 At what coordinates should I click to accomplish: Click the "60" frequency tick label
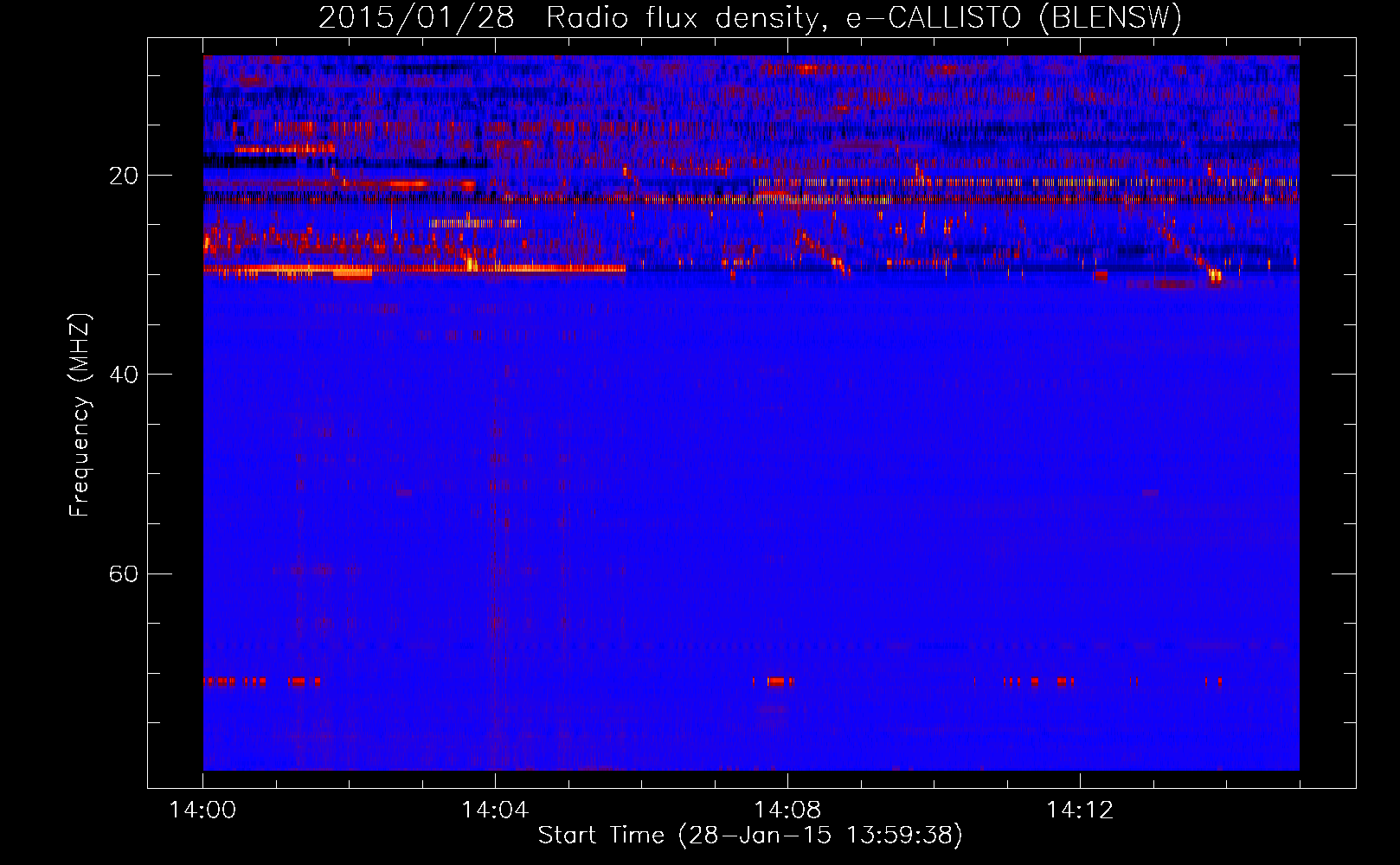coord(124,573)
